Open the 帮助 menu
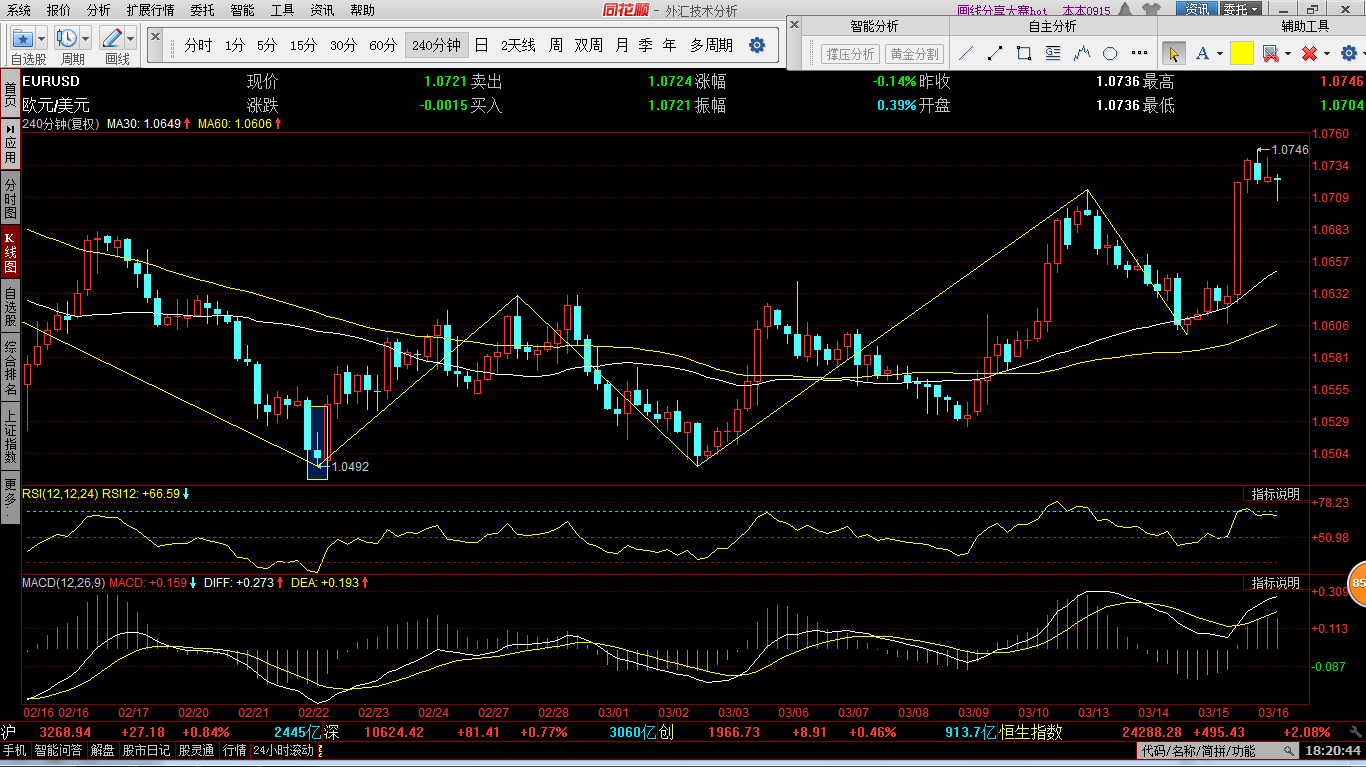Viewport: 1366px width, 767px height. (x=362, y=10)
